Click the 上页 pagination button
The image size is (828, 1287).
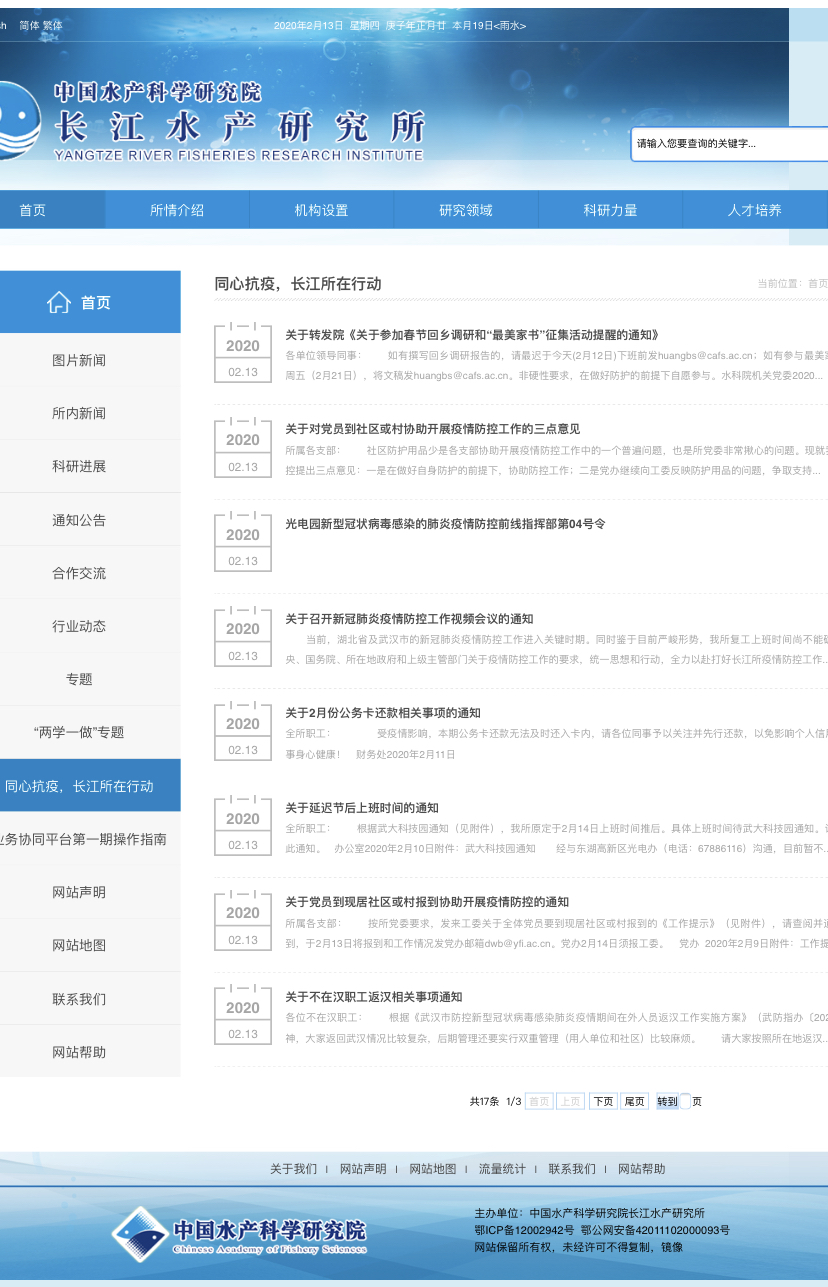point(571,1102)
